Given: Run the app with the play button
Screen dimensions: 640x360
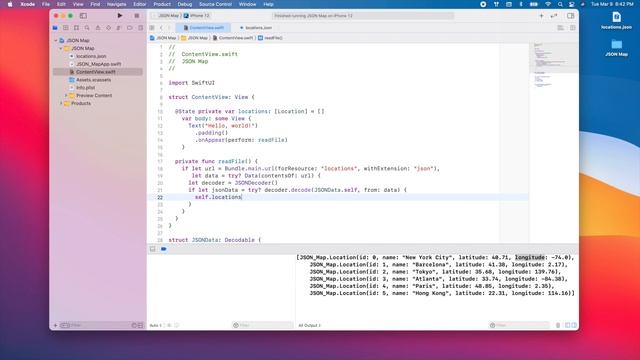Looking at the screenshot, I should coord(120,16).
